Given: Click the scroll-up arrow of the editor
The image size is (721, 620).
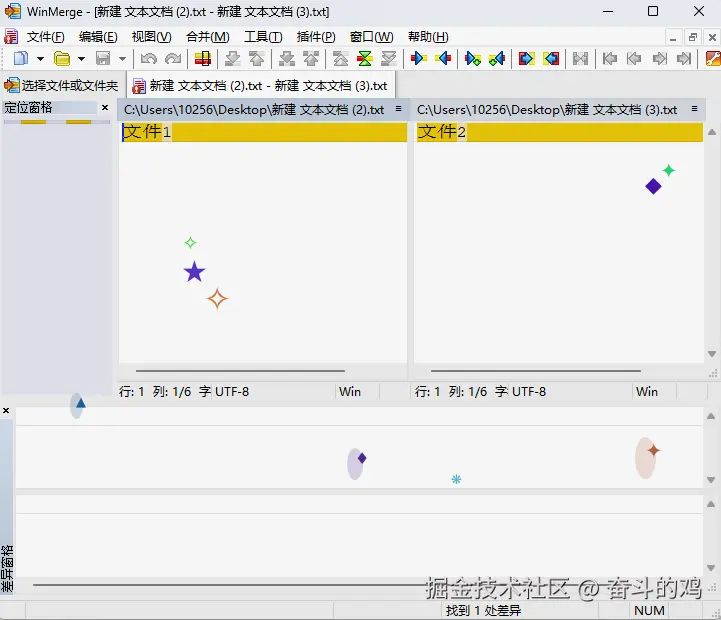Looking at the screenshot, I should click(x=712, y=132).
